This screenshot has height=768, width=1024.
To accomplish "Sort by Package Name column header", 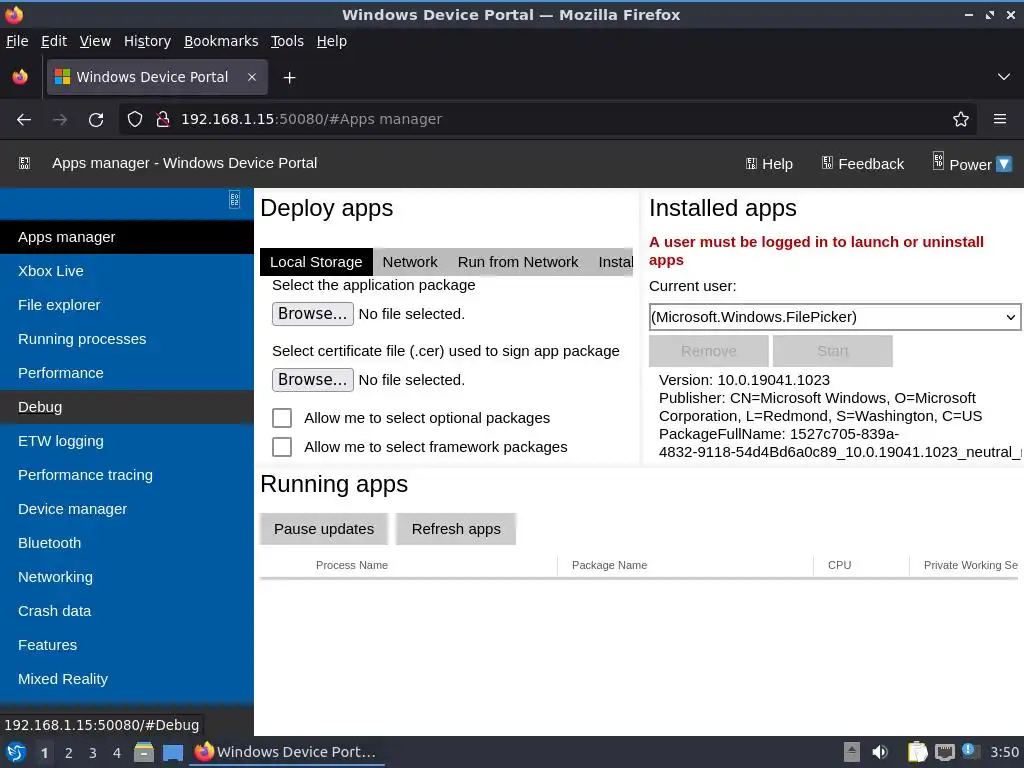I will [609, 566].
